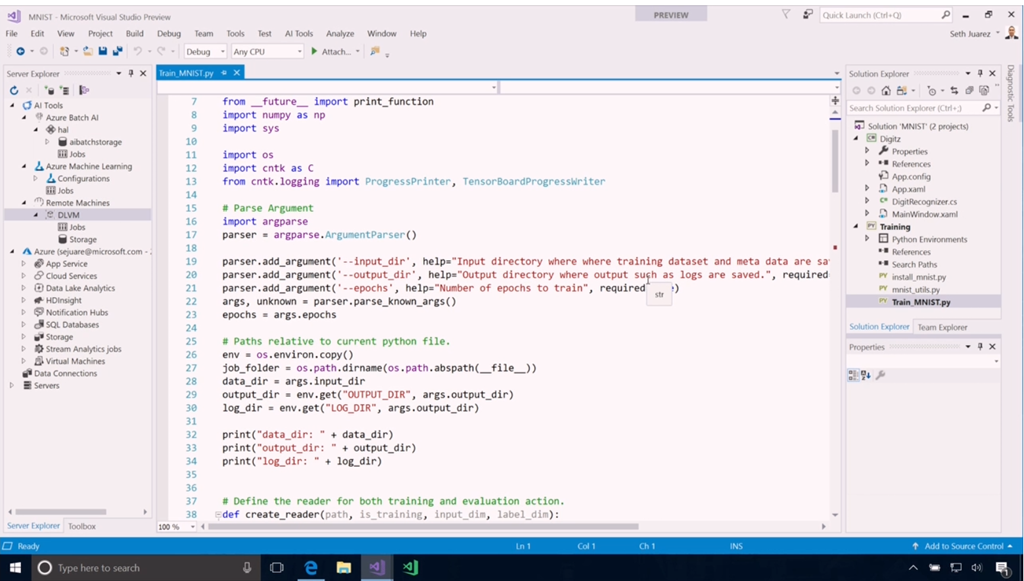The height and width of the screenshot is (581, 1024).
Task: Open Microsoft Edge from the taskbar
Action: pos(311,567)
